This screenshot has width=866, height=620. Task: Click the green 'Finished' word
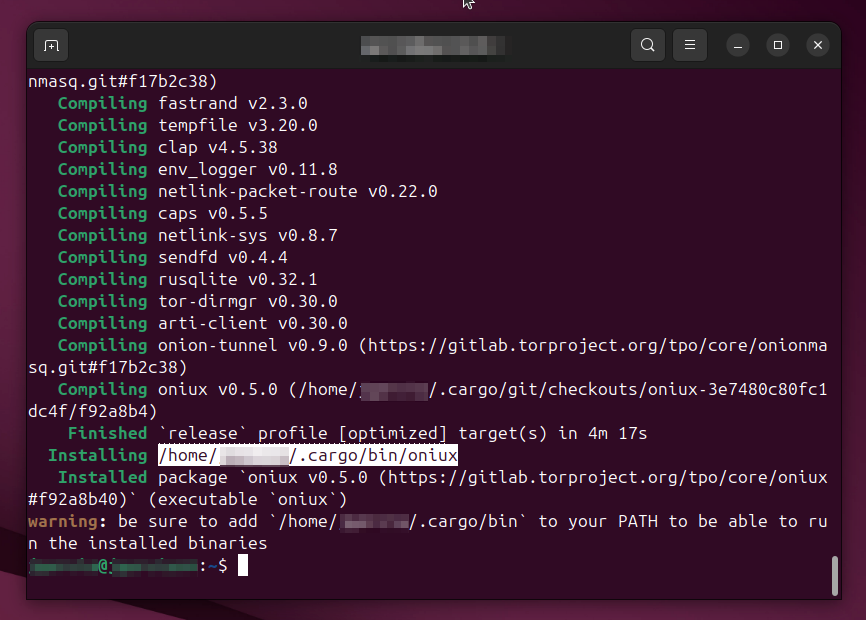[x=107, y=433]
